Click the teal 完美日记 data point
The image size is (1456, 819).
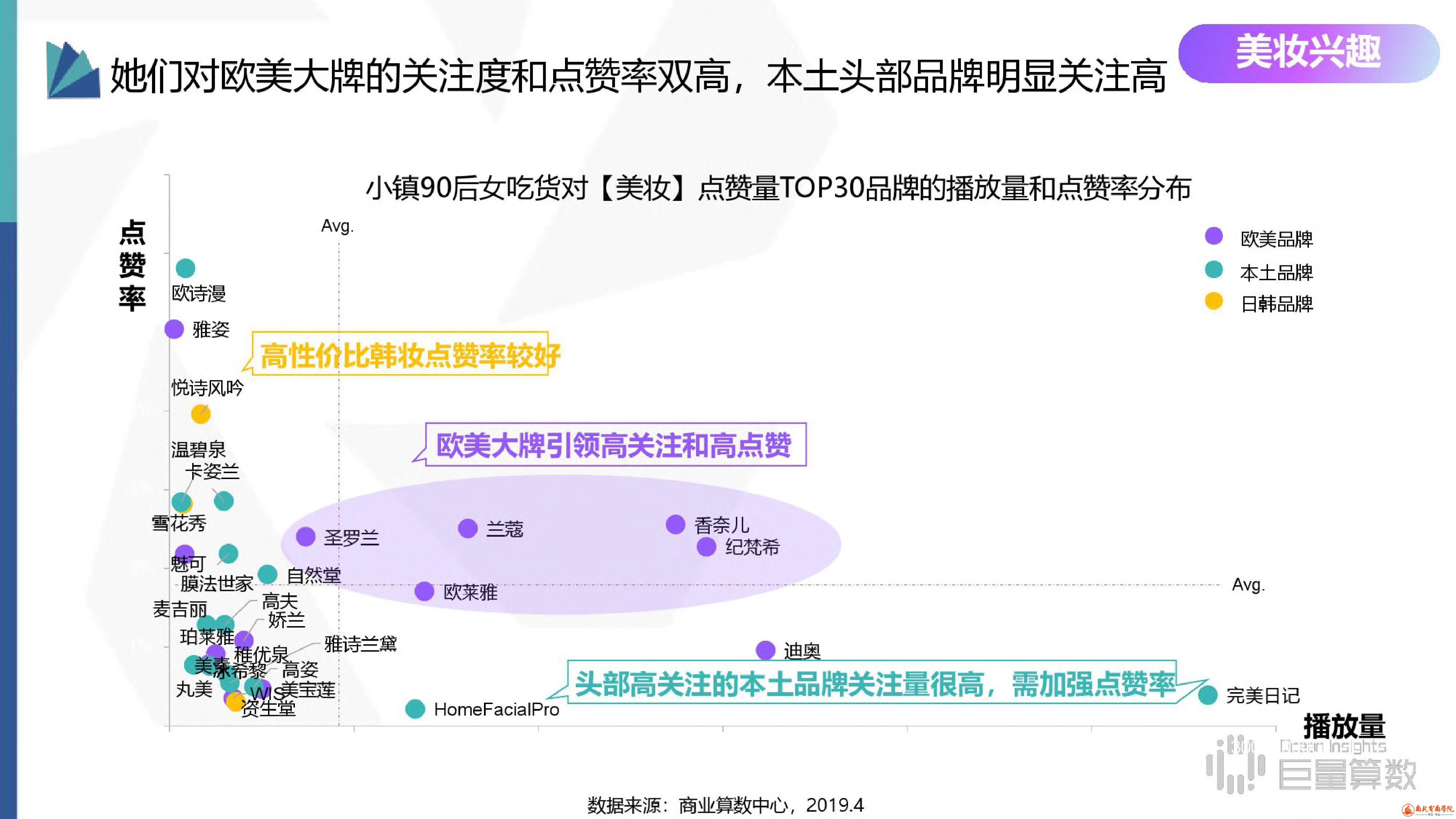pyautogui.click(x=1208, y=695)
